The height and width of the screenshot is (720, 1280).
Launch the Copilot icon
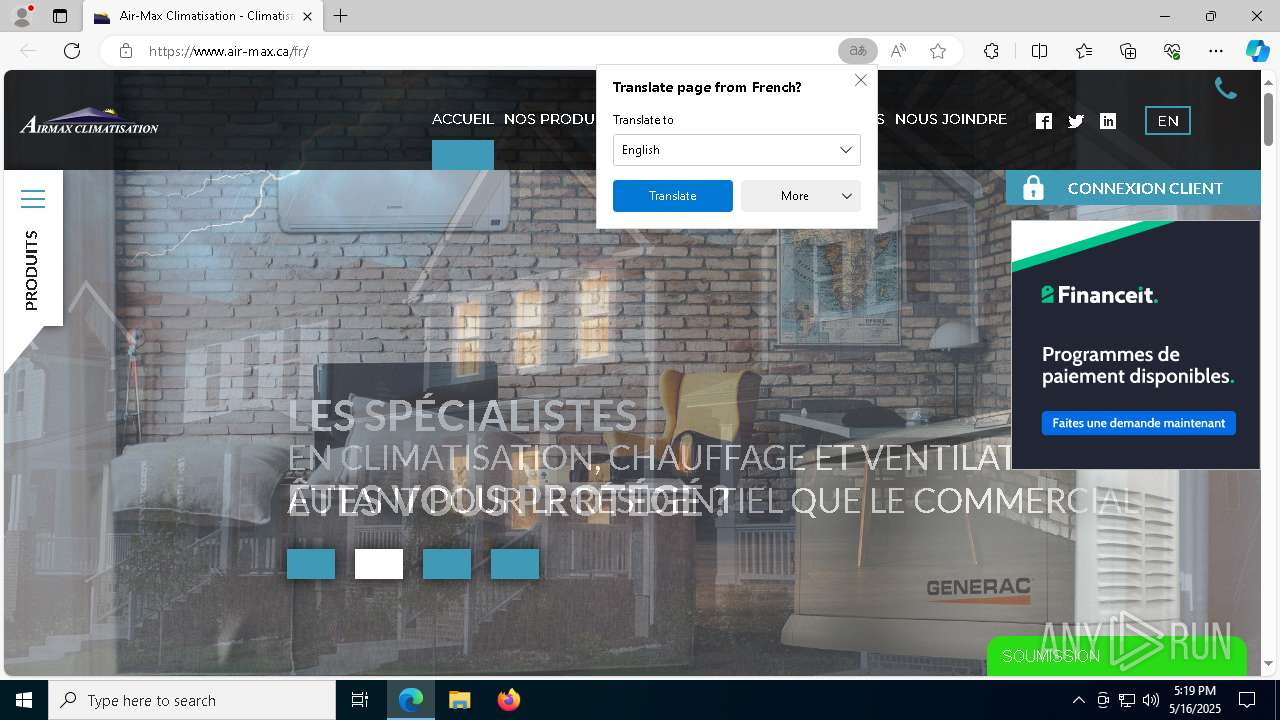(x=1257, y=51)
